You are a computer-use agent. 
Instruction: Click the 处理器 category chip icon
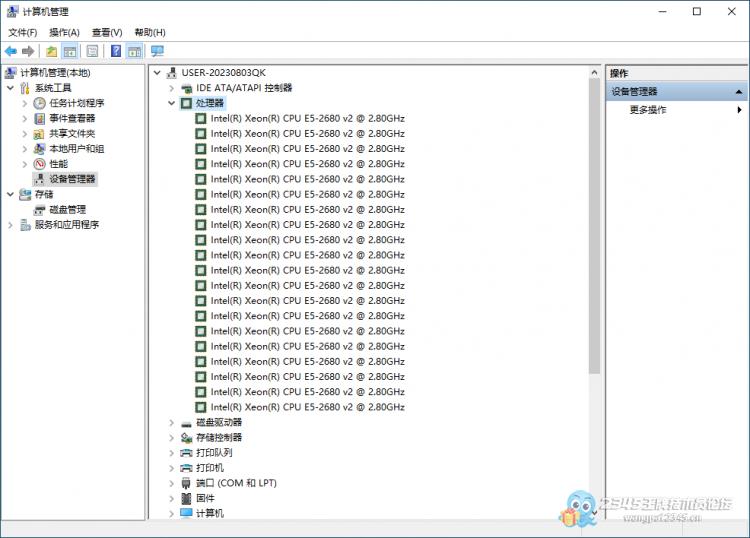(187, 103)
